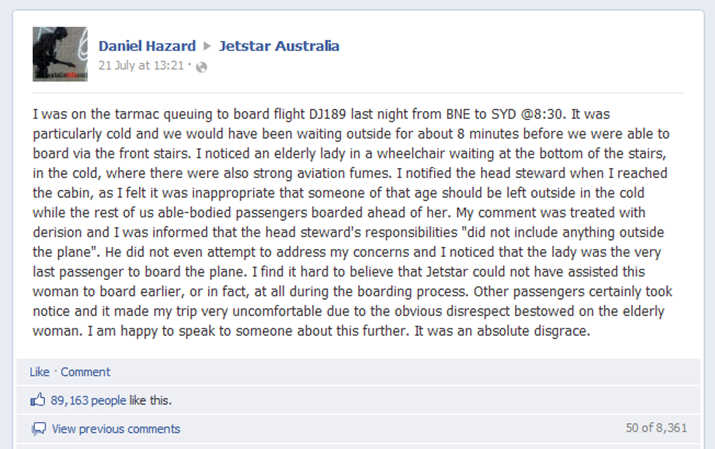Viewport: 715px width, 449px height.
Task: Click the 50 of 8,361 comment counter
Action: coord(656,428)
